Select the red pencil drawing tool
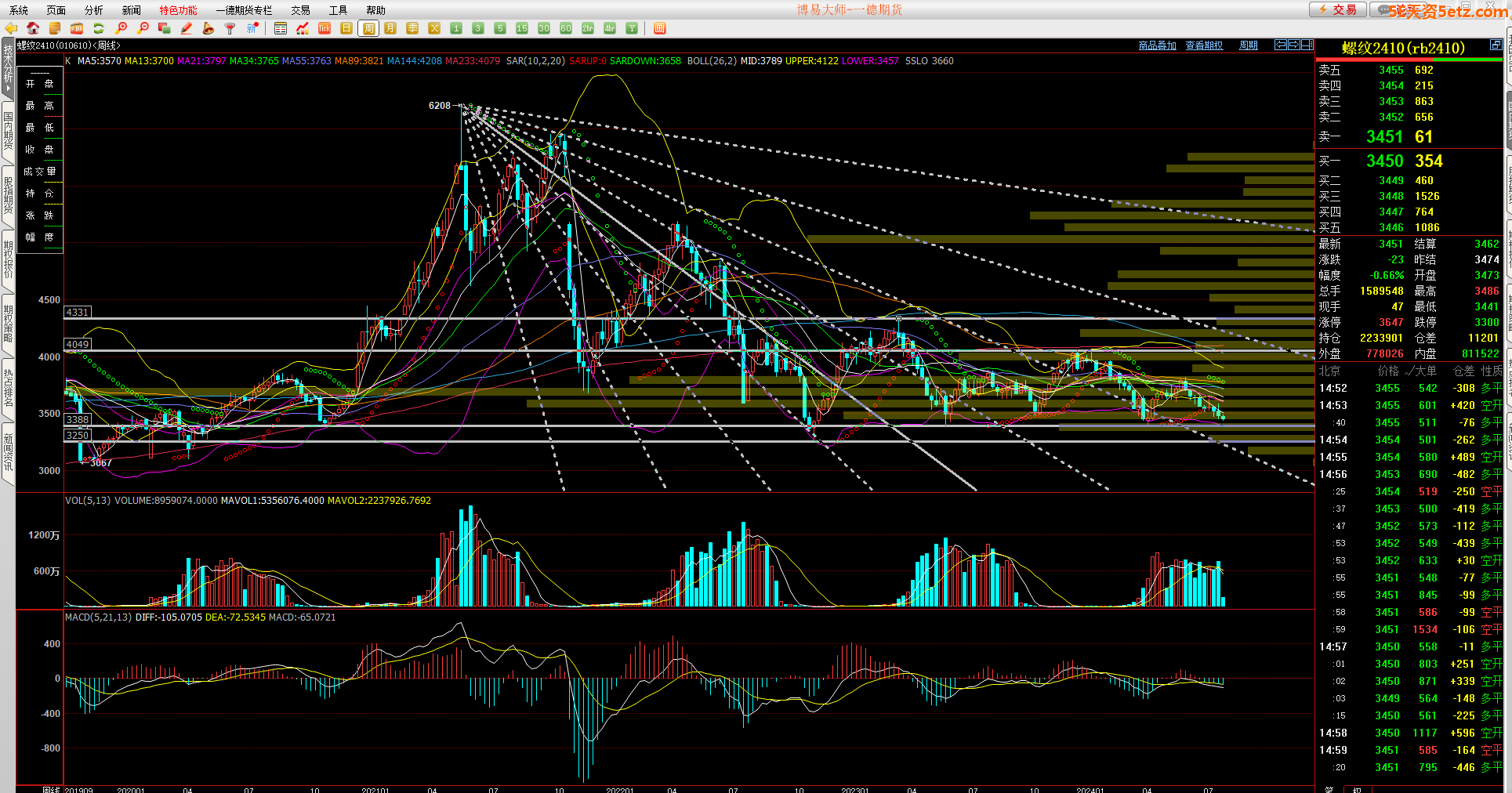 tap(187, 28)
